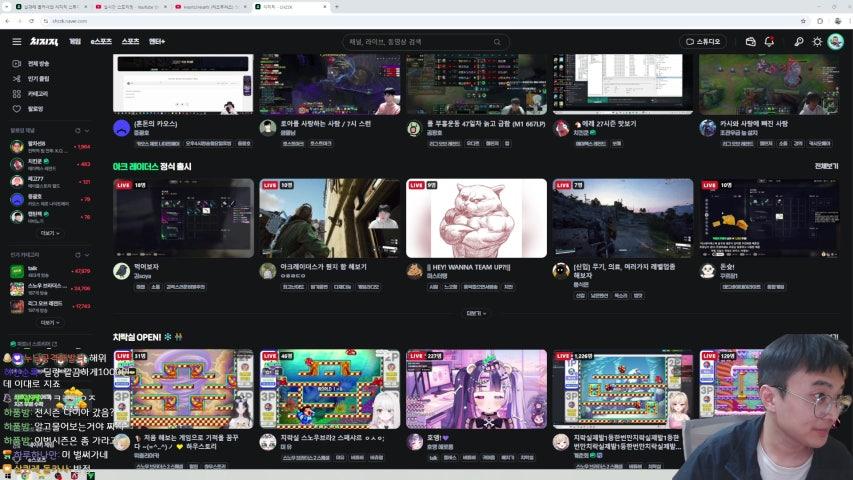
Task: Click 전체보기 link for Arc Raiders section
Action: pos(825,166)
